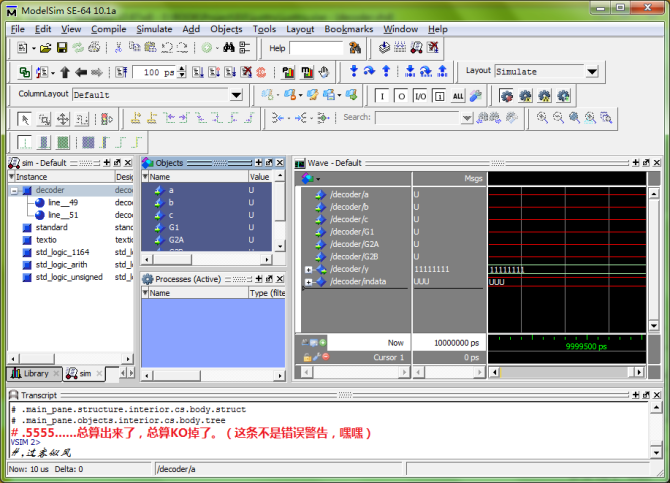This screenshot has width=670, height=483.
Task: Click the Value column header in Objects
Action: pyautogui.click(x=259, y=177)
